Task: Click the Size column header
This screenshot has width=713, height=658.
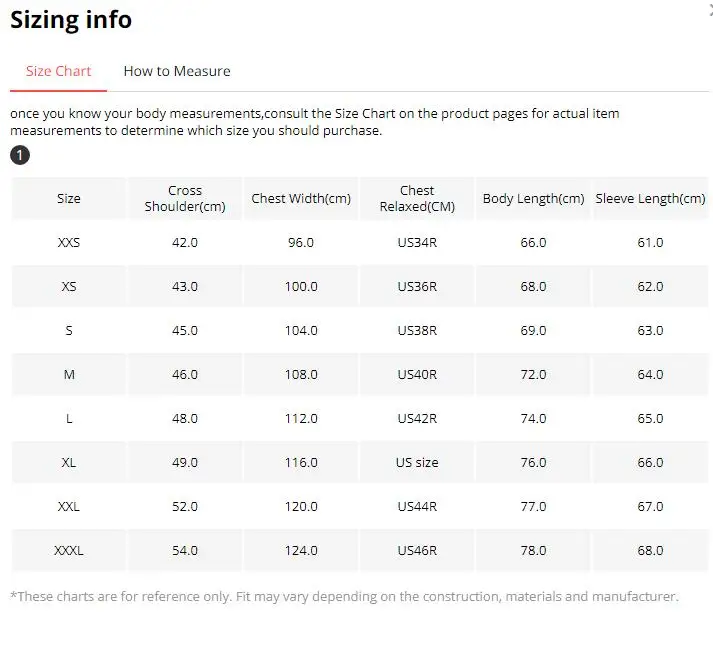Action: (69, 198)
